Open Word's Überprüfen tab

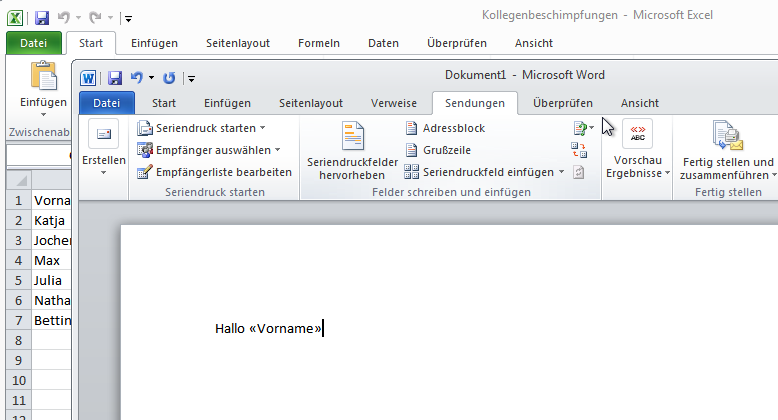[563, 103]
